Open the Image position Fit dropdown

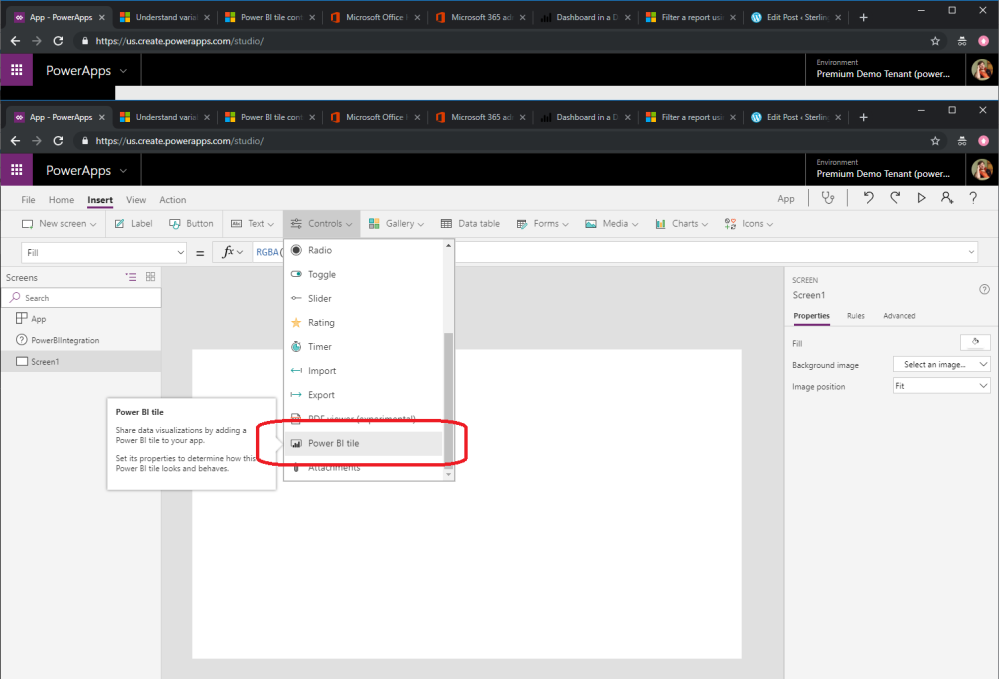click(x=941, y=386)
